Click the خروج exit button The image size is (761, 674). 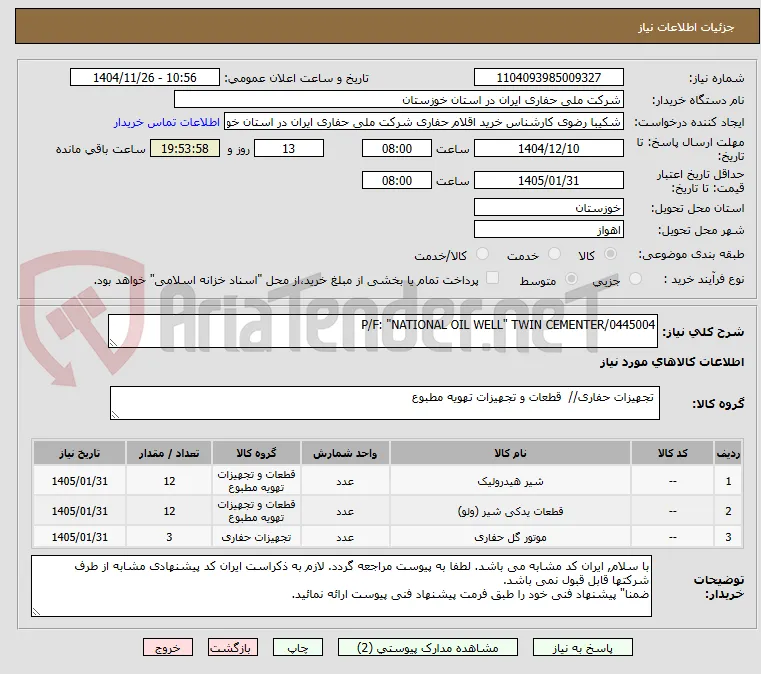[x=167, y=648]
